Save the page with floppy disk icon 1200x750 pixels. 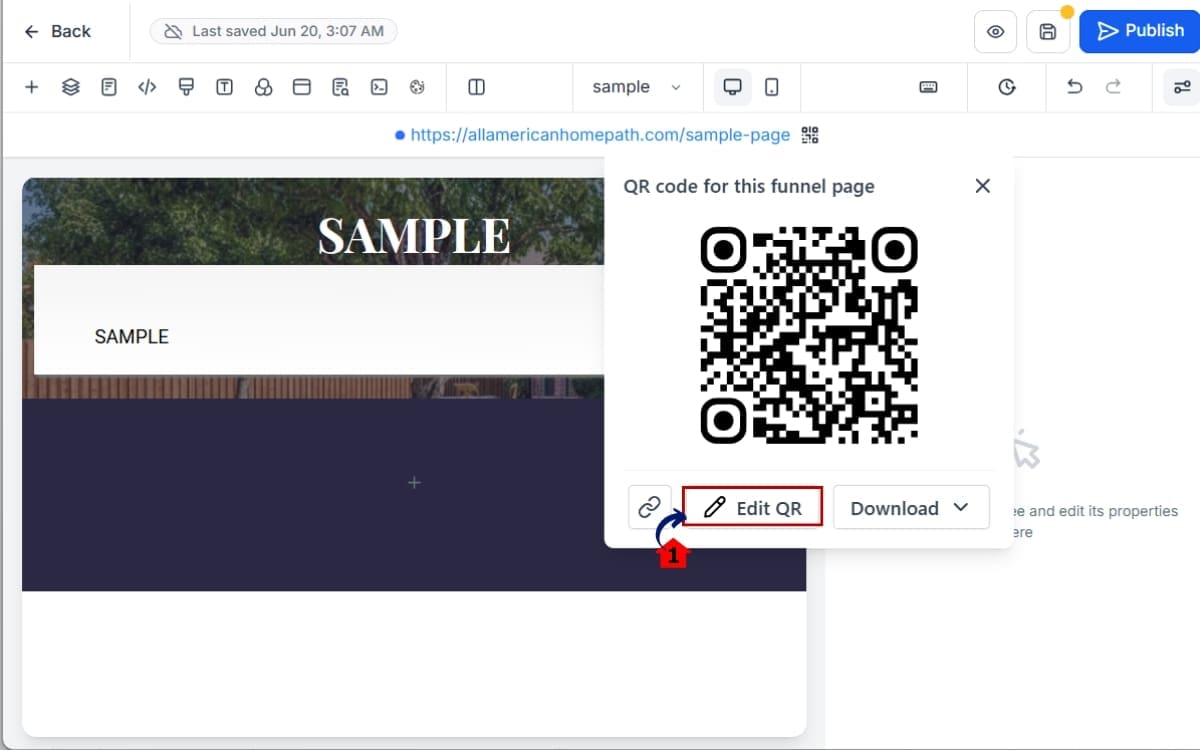1048,31
